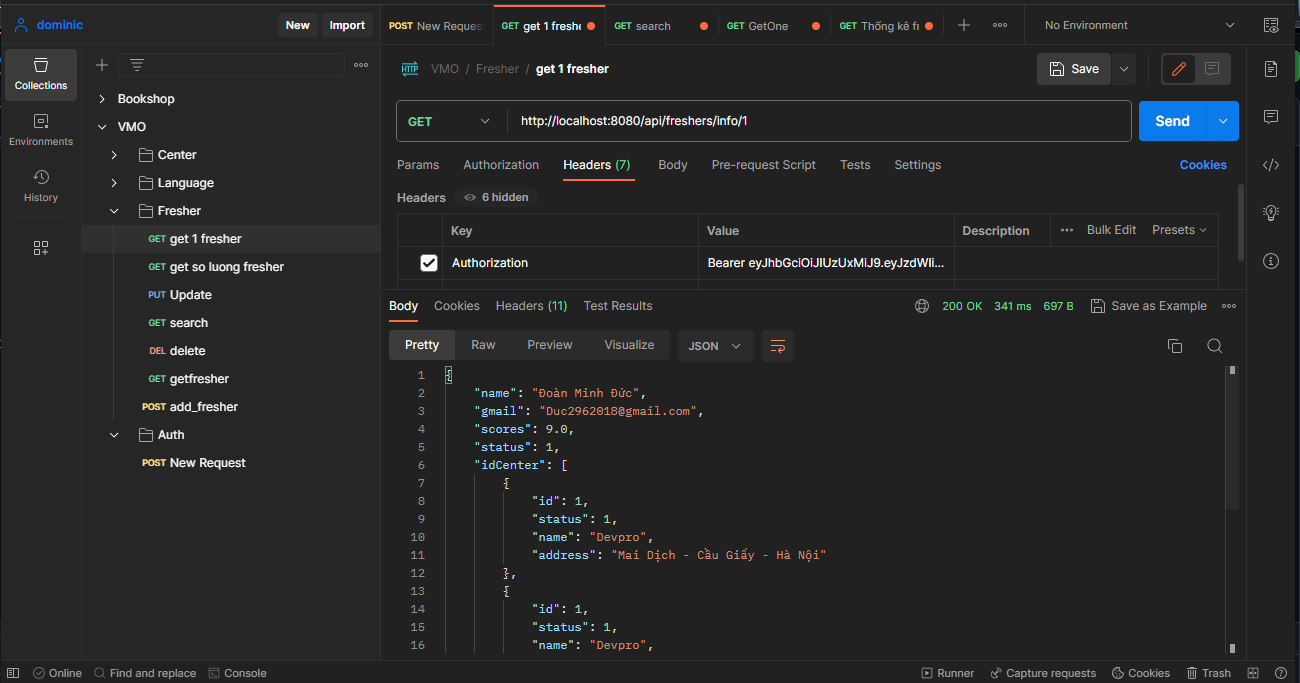Open the code snippet panel
1300x683 pixels.
tap(1270, 165)
